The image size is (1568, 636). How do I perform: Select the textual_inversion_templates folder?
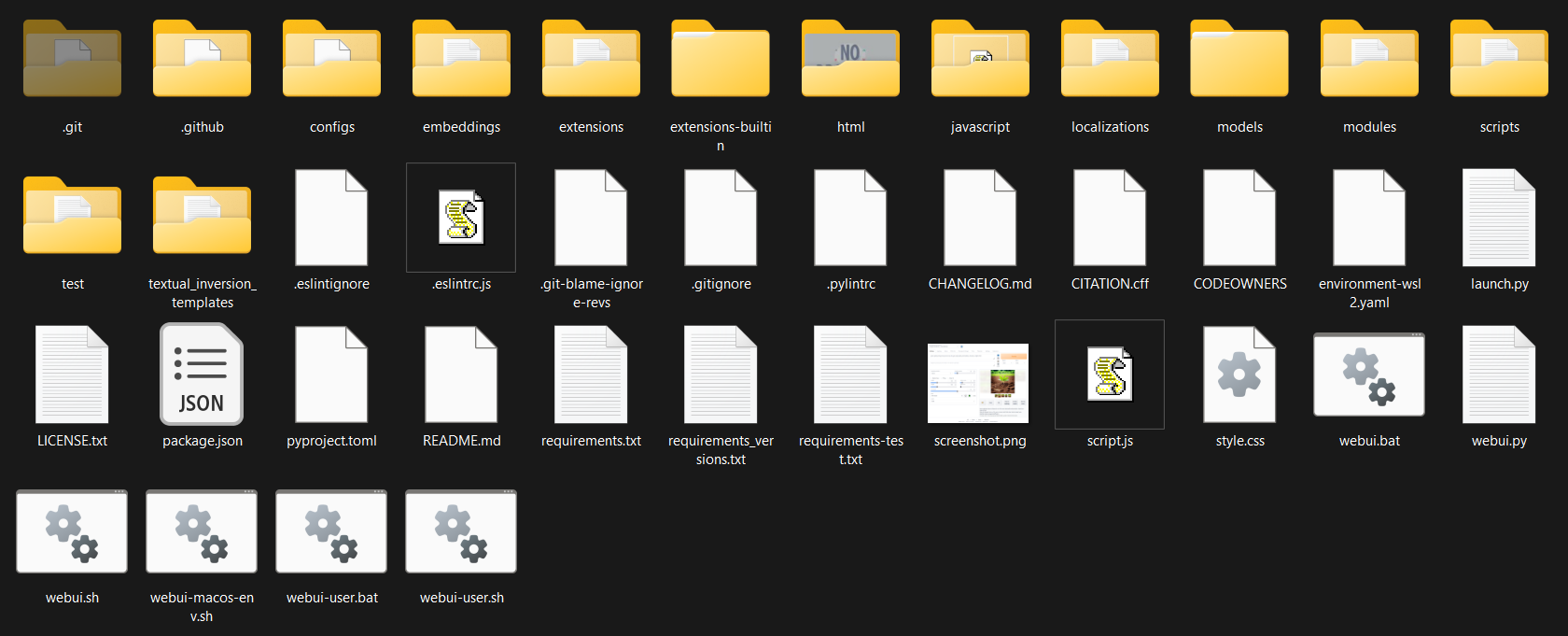point(202,218)
